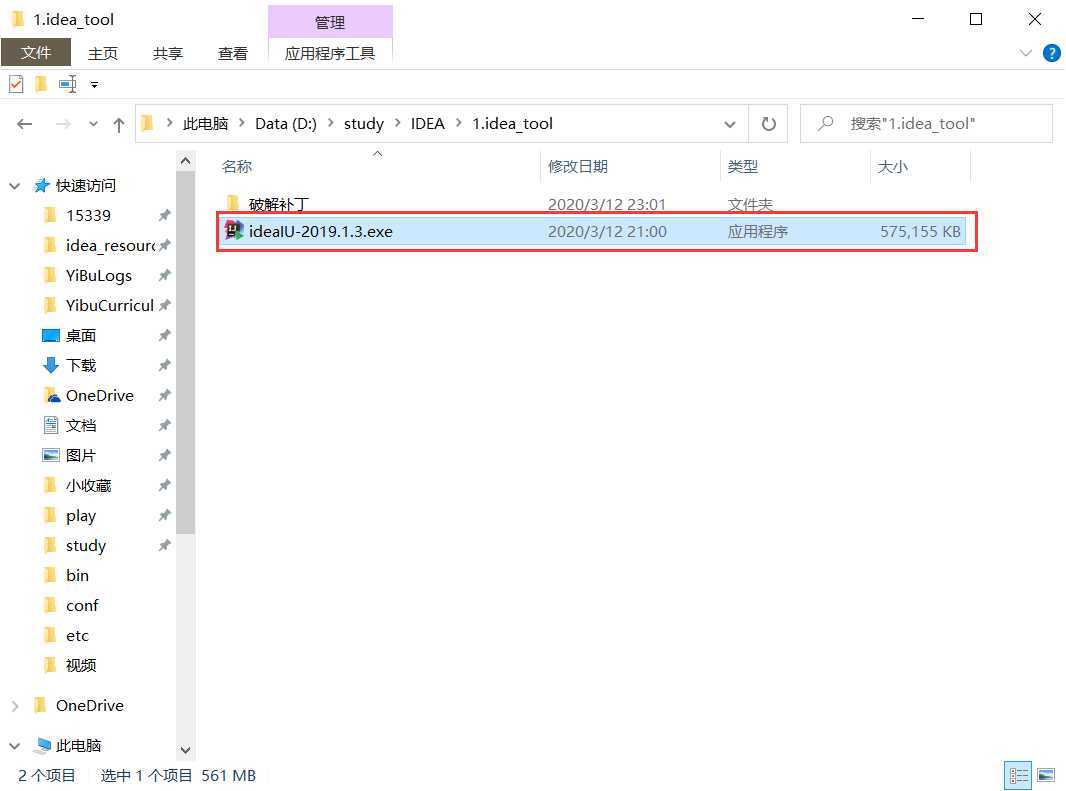Expand the address bar history dropdown
Image resolution: width=1066 pixels, height=791 pixels.
[x=729, y=124]
